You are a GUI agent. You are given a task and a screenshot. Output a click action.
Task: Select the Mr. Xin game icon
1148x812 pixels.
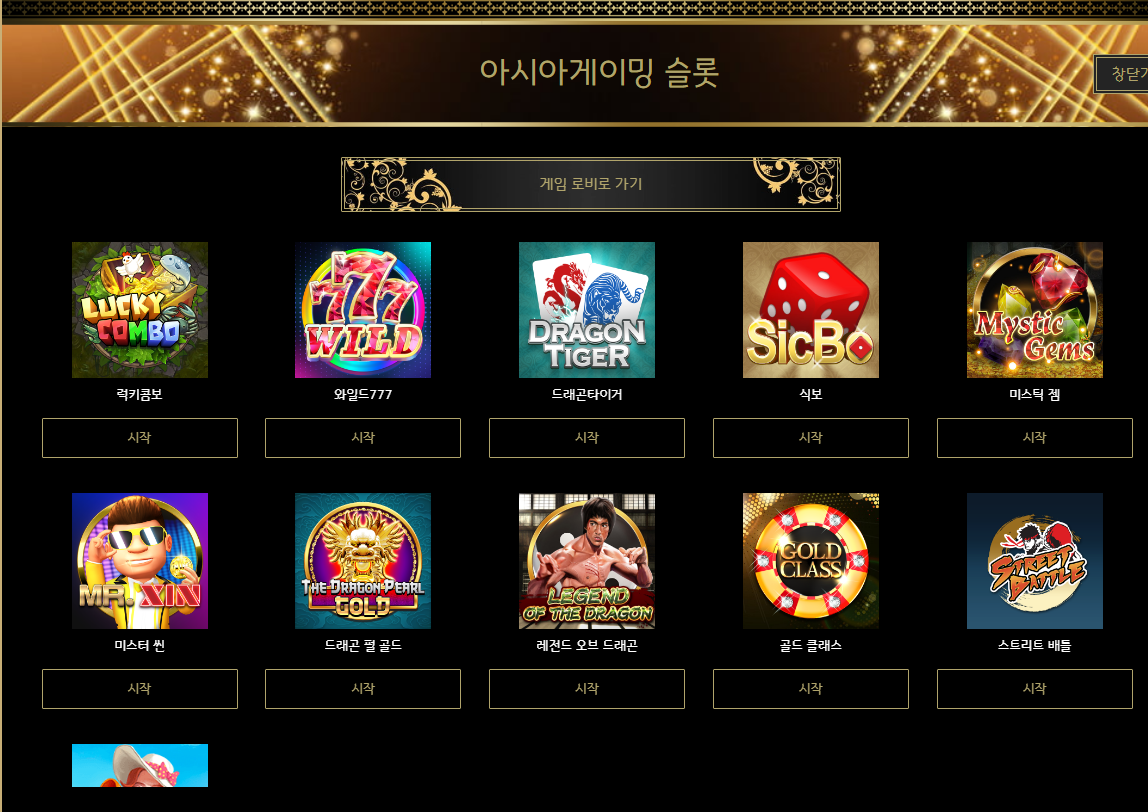140,561
